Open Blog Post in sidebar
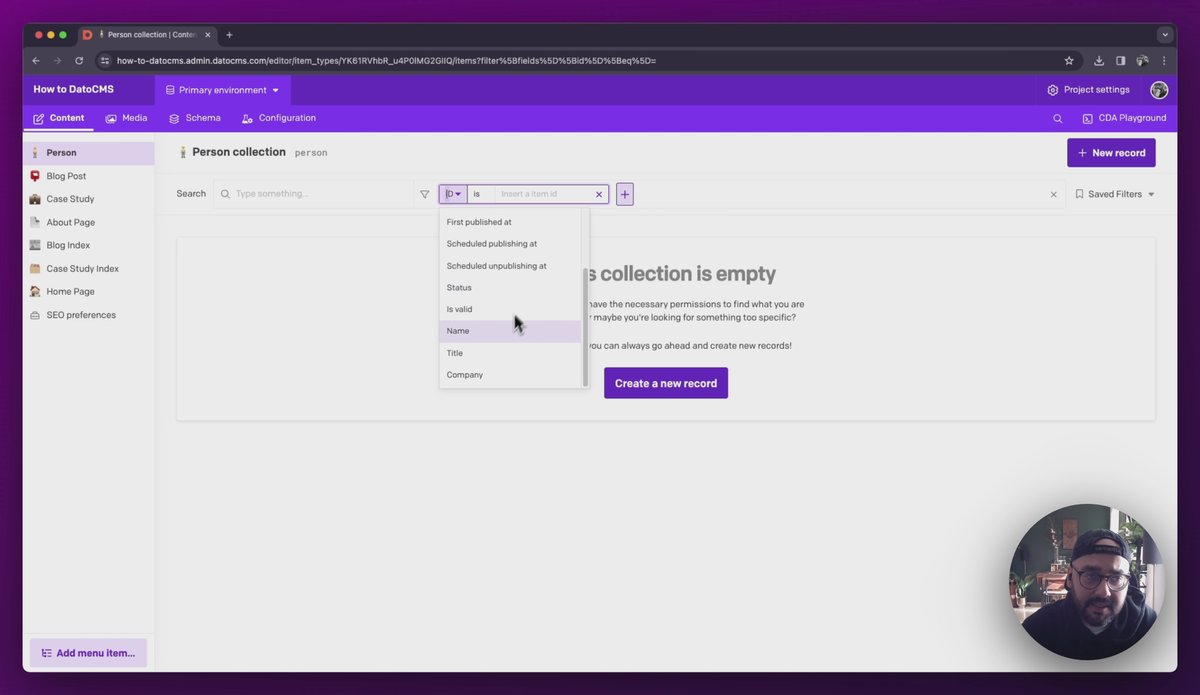The image size is (1200, 695). 66,176
